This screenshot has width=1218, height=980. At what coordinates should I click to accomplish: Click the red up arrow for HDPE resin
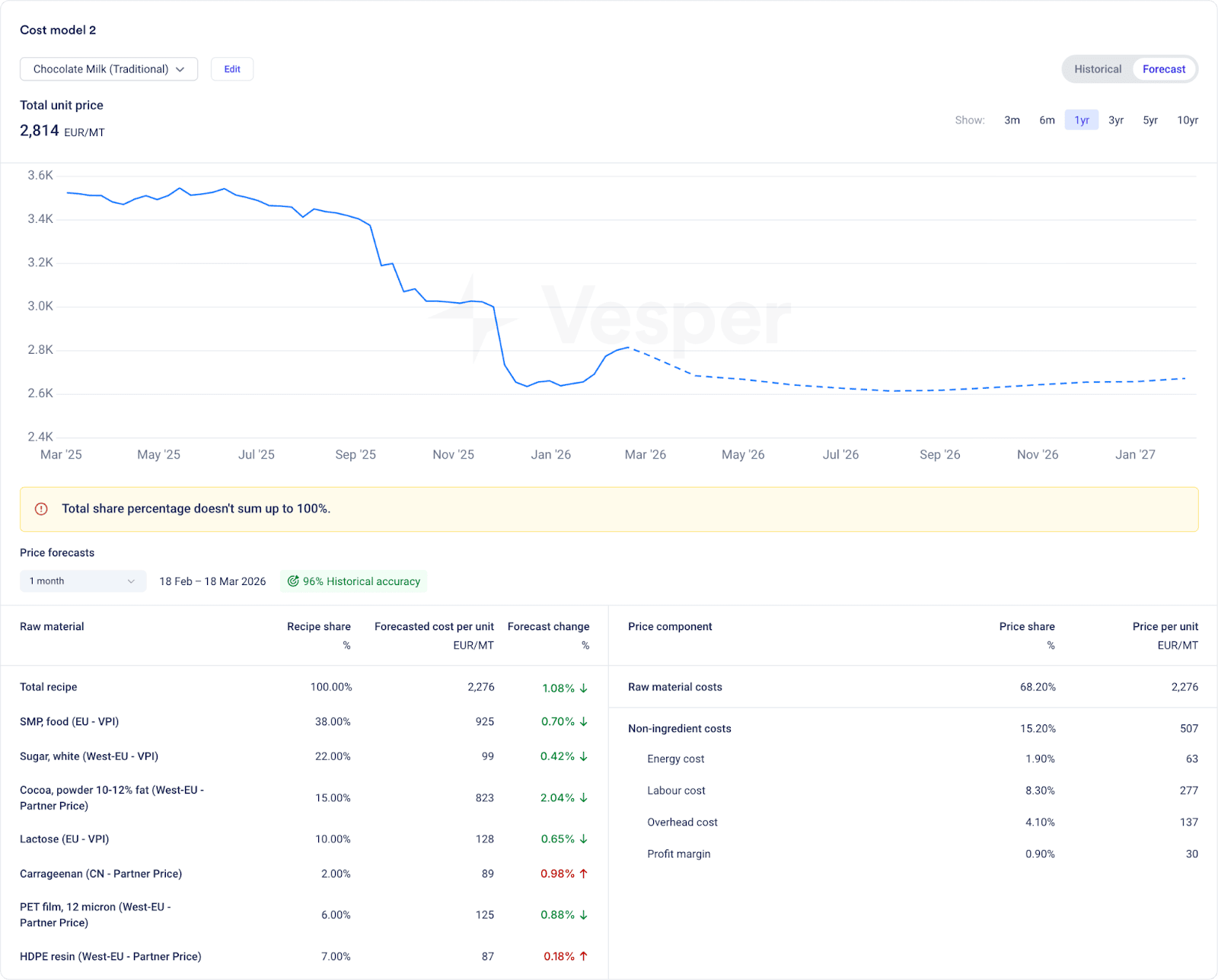[584, 956]
